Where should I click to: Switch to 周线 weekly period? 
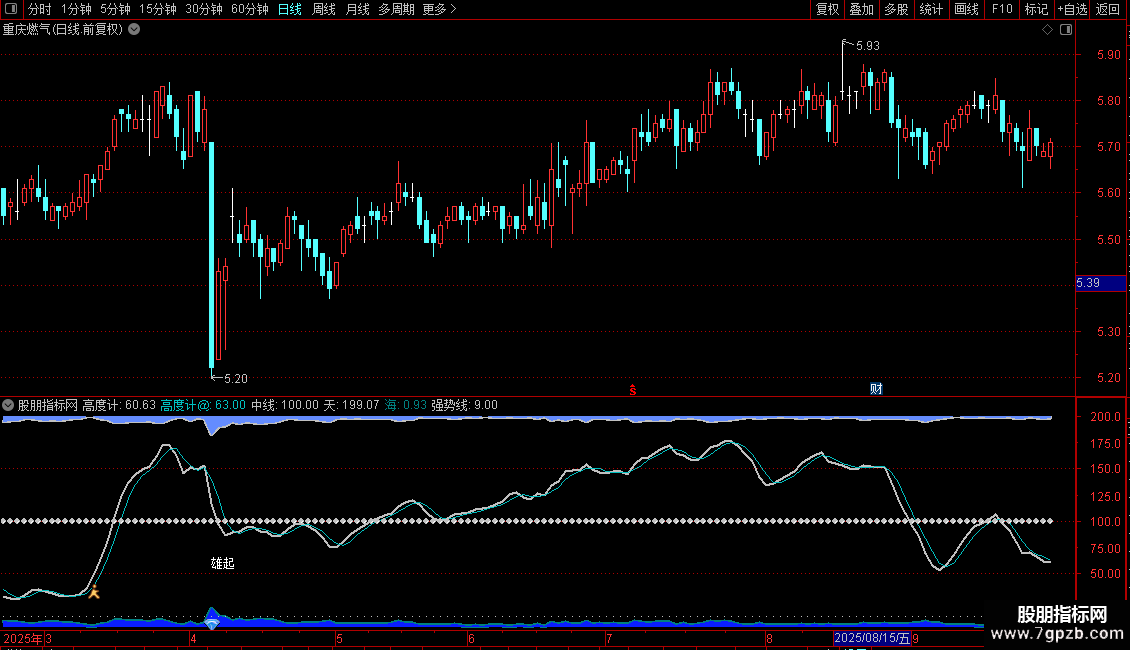[x=324, y=9]
